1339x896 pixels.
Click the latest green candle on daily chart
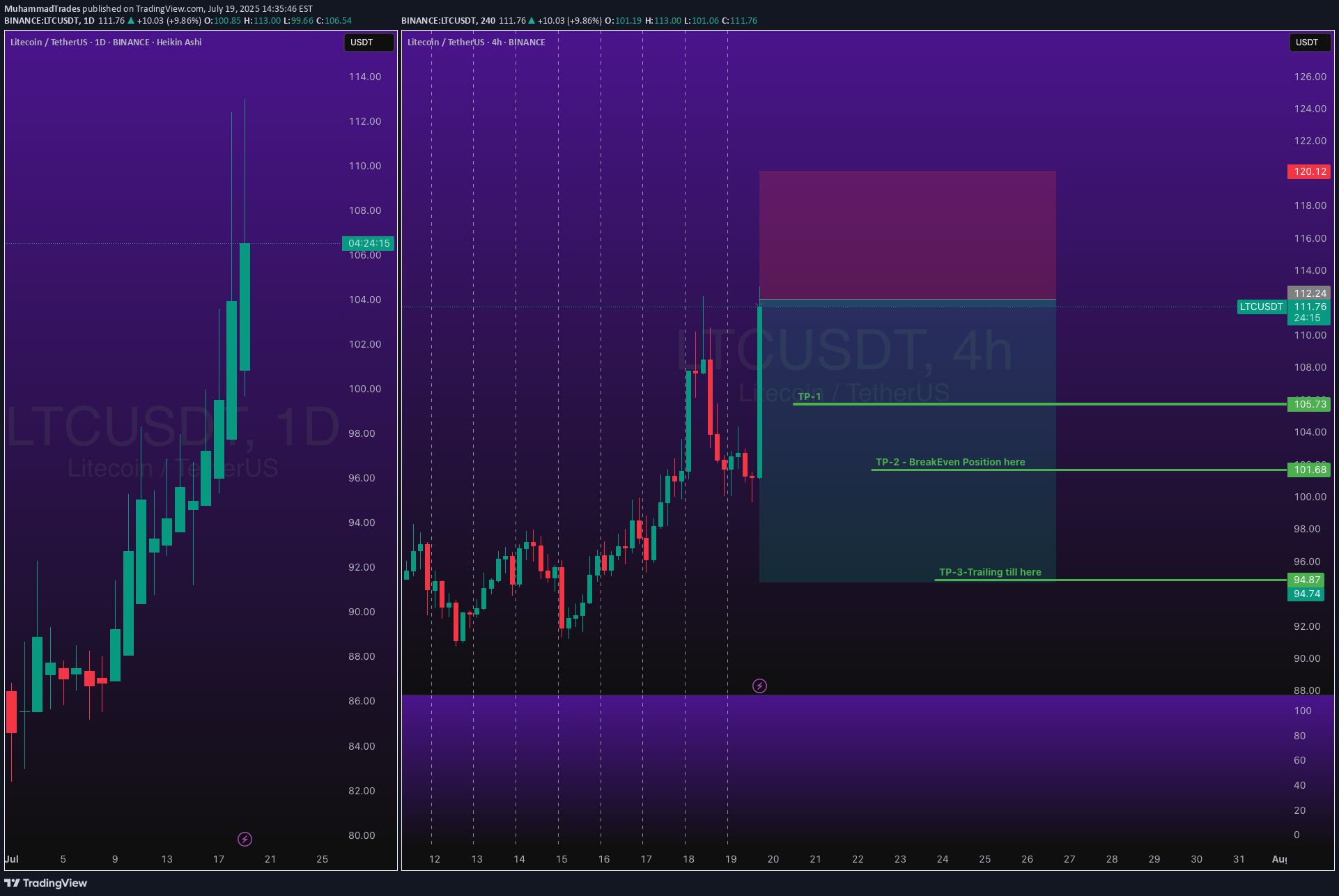[245, 307]
